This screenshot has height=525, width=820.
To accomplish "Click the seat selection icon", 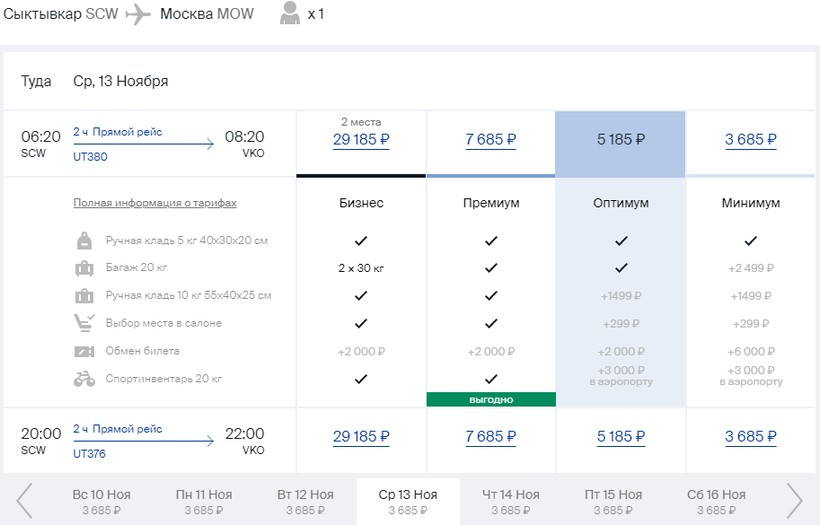I will 84,323.
